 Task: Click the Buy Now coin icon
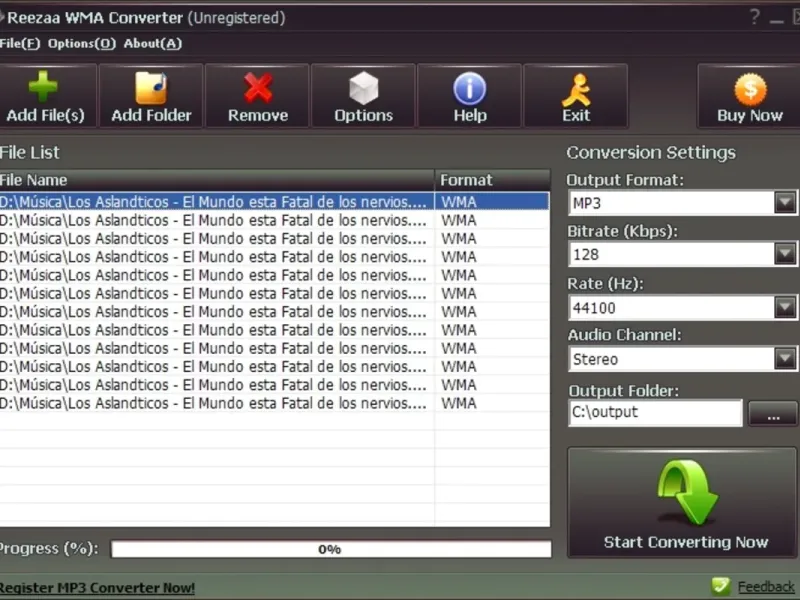[x=750, y=89]
